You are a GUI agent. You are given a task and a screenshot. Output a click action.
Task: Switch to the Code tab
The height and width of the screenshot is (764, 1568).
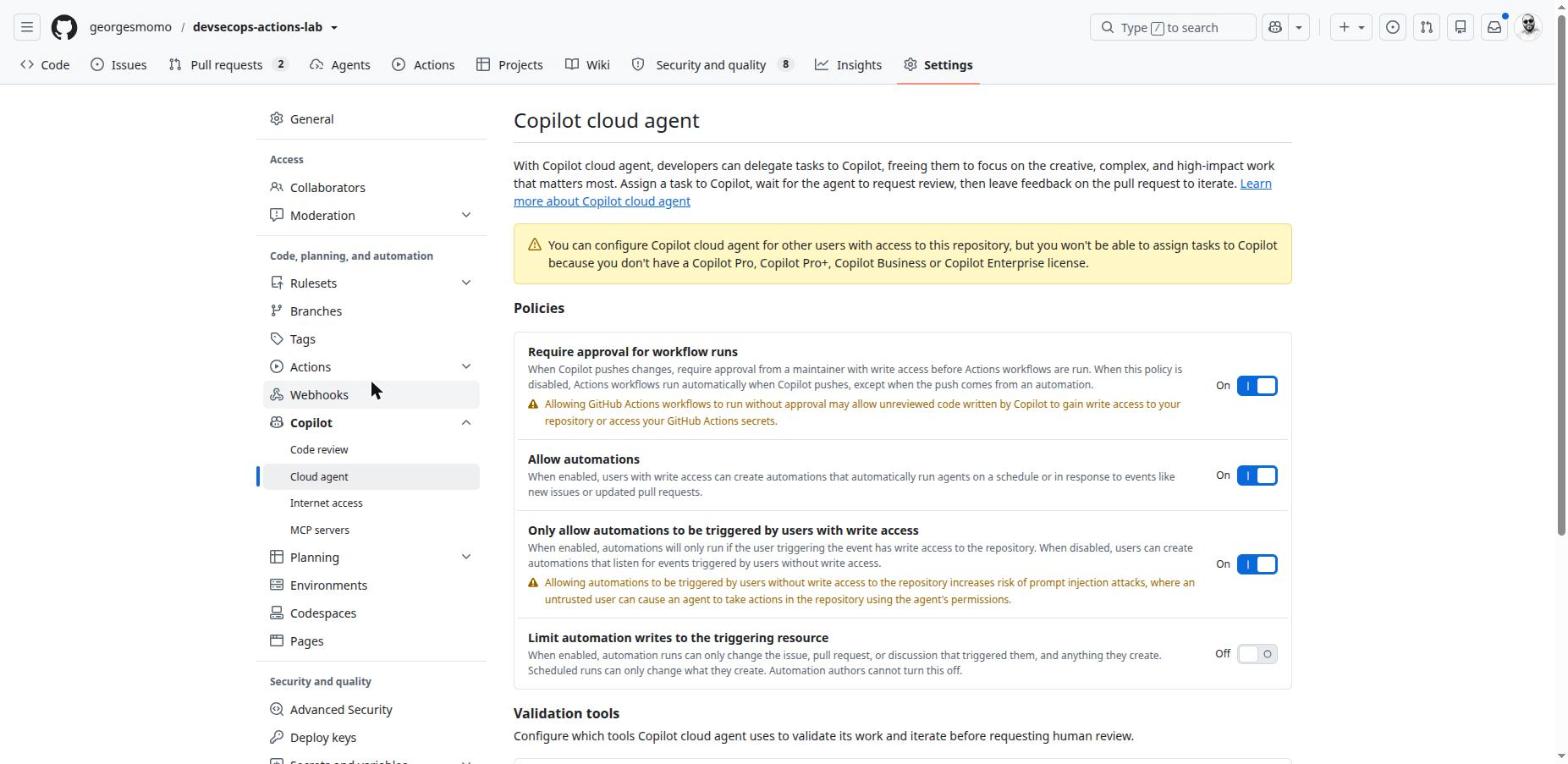(x=45, y=65)
